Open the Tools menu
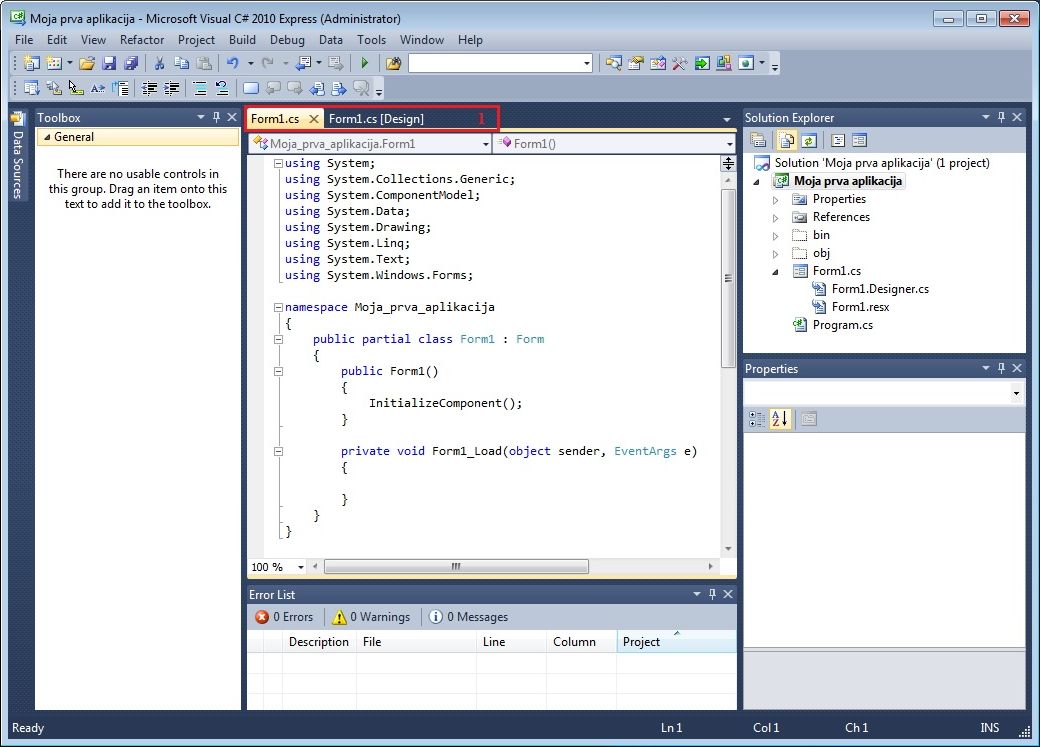The height and width of the screenshot is (747, 1040). click(x=371, y=40)
